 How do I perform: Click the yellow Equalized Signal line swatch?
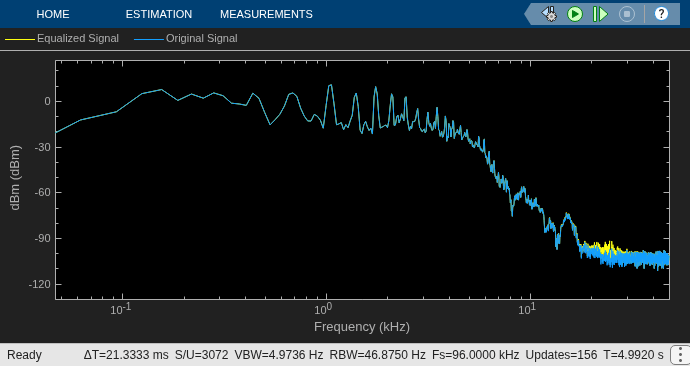point(20,39)
